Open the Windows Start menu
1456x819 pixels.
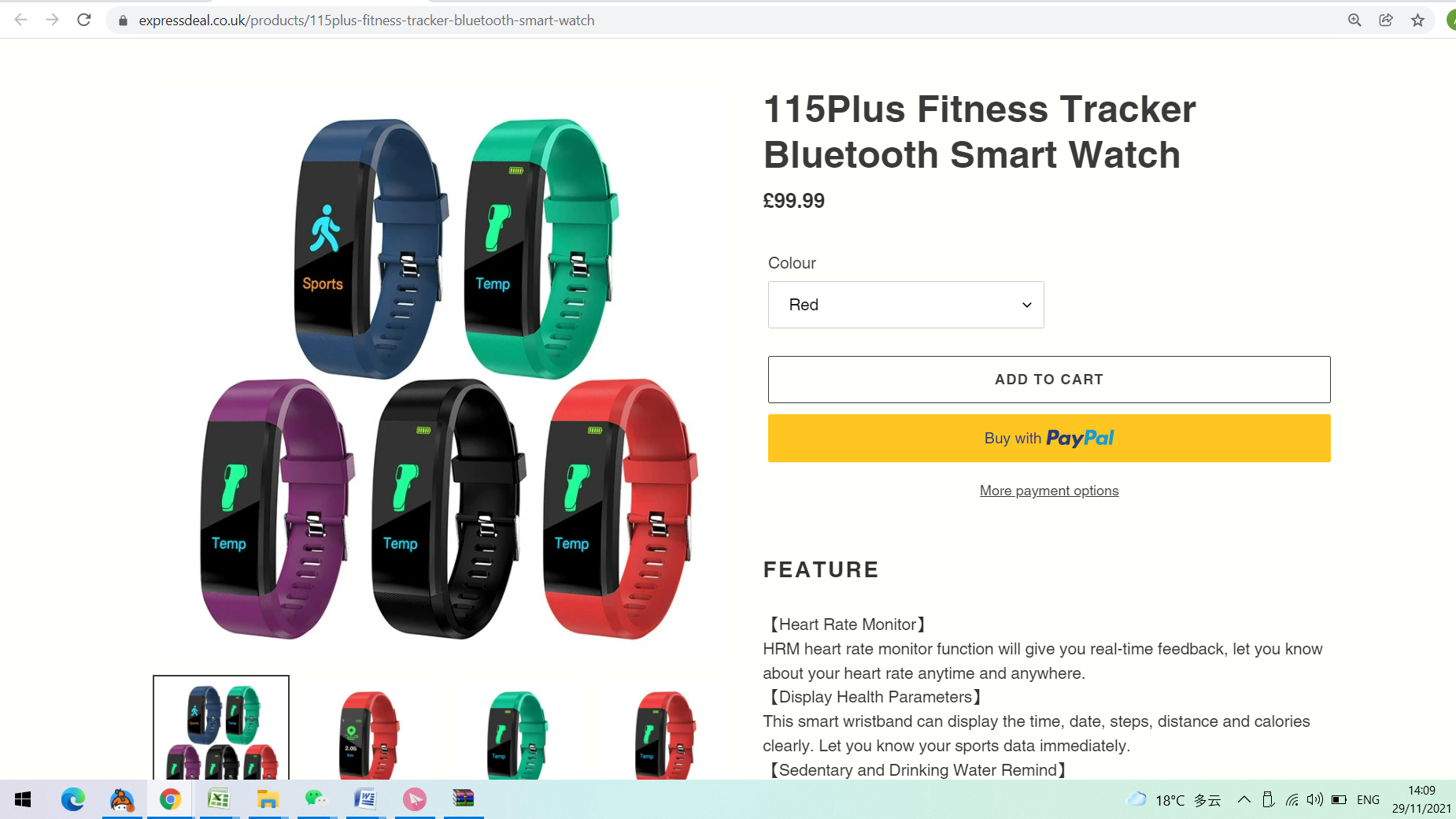click(23, 799)
